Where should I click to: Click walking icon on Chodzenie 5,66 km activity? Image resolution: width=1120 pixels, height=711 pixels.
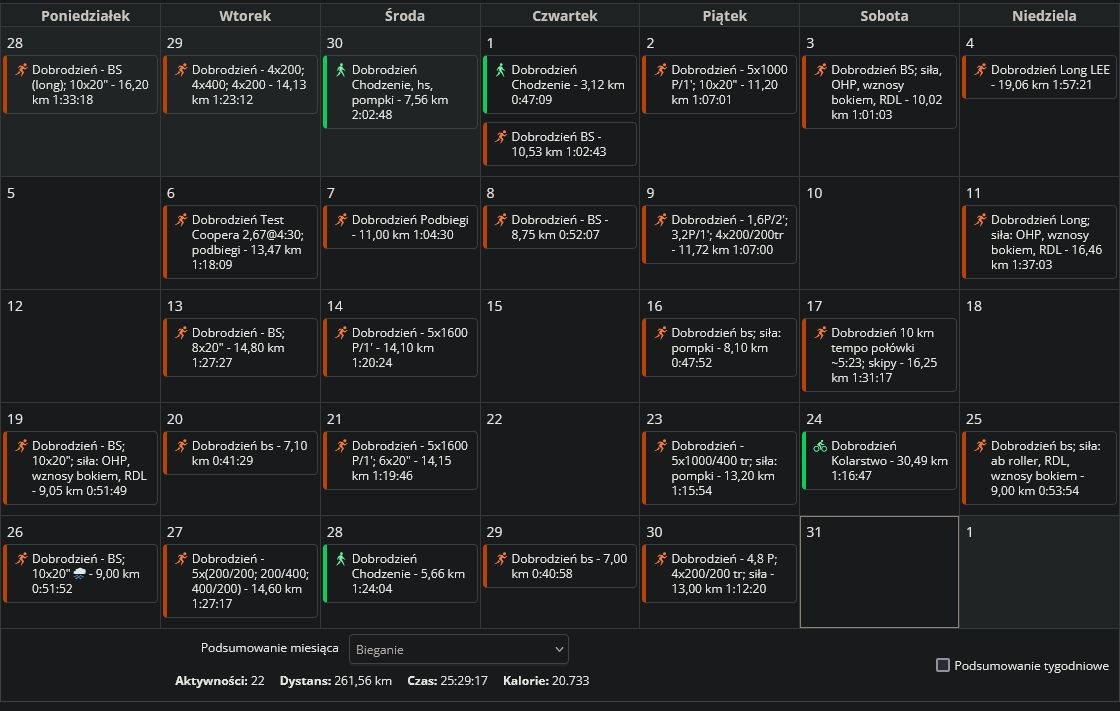[x=340, y=559]
